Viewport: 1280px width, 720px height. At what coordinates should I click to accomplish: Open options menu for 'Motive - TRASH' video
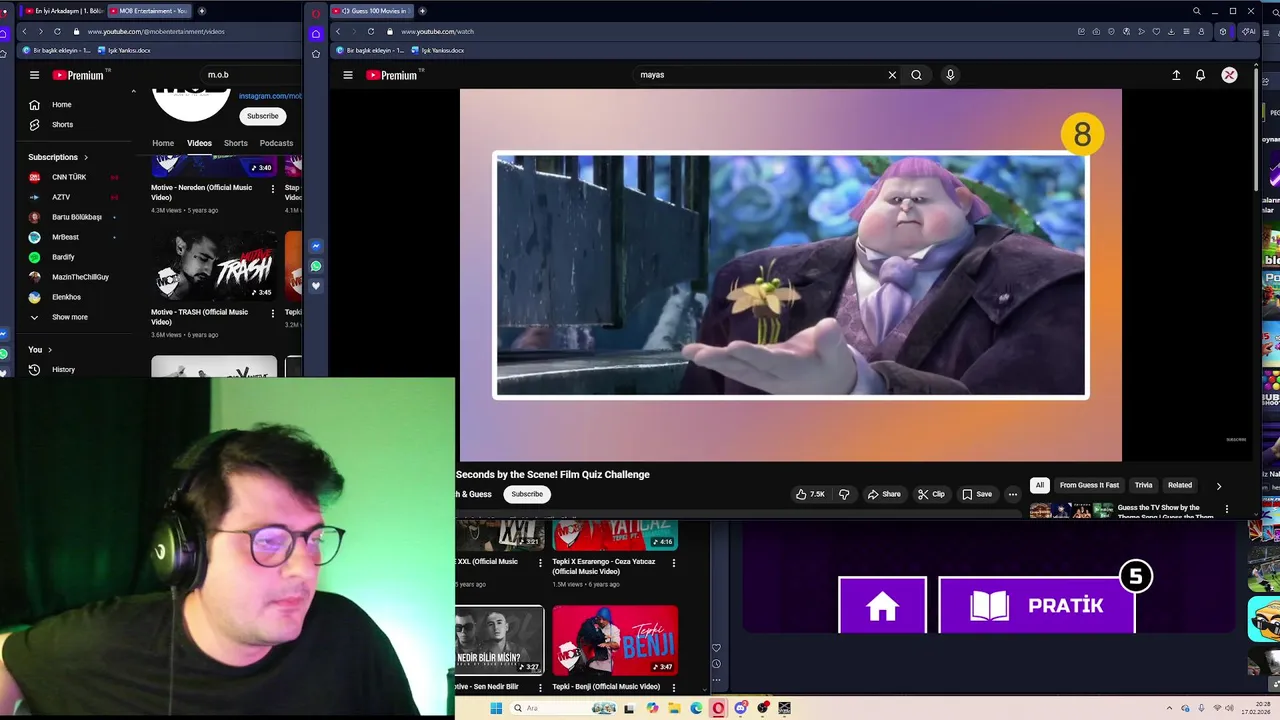tap(273, 313)
